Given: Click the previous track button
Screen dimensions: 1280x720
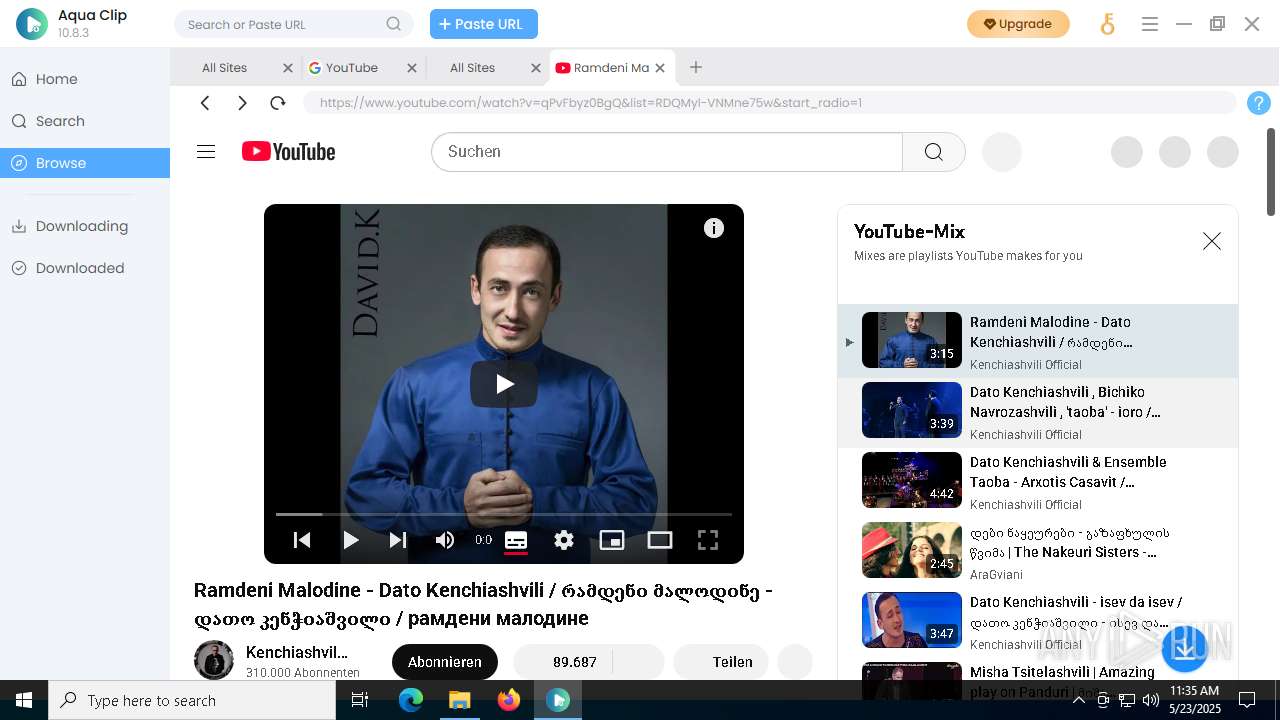Looking at the screenshot, I should pos(302,540).
